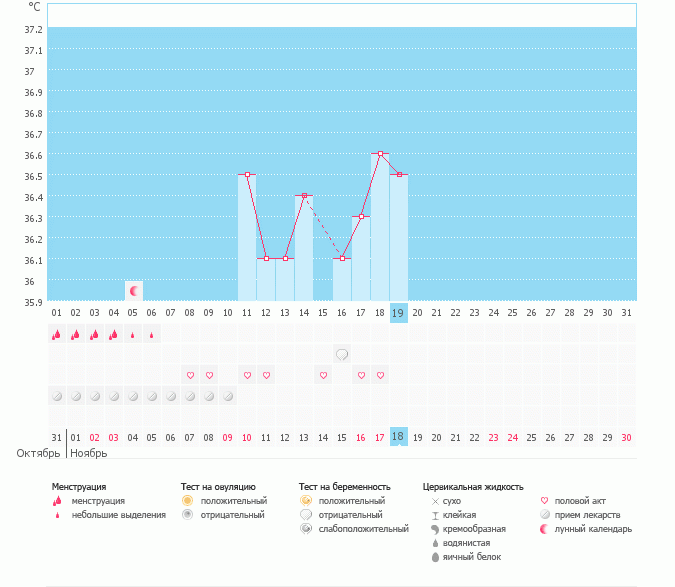675x587 pixels.
Task: Select the 36.5 temperature point on day 11
Action: (x=247, y=174)
